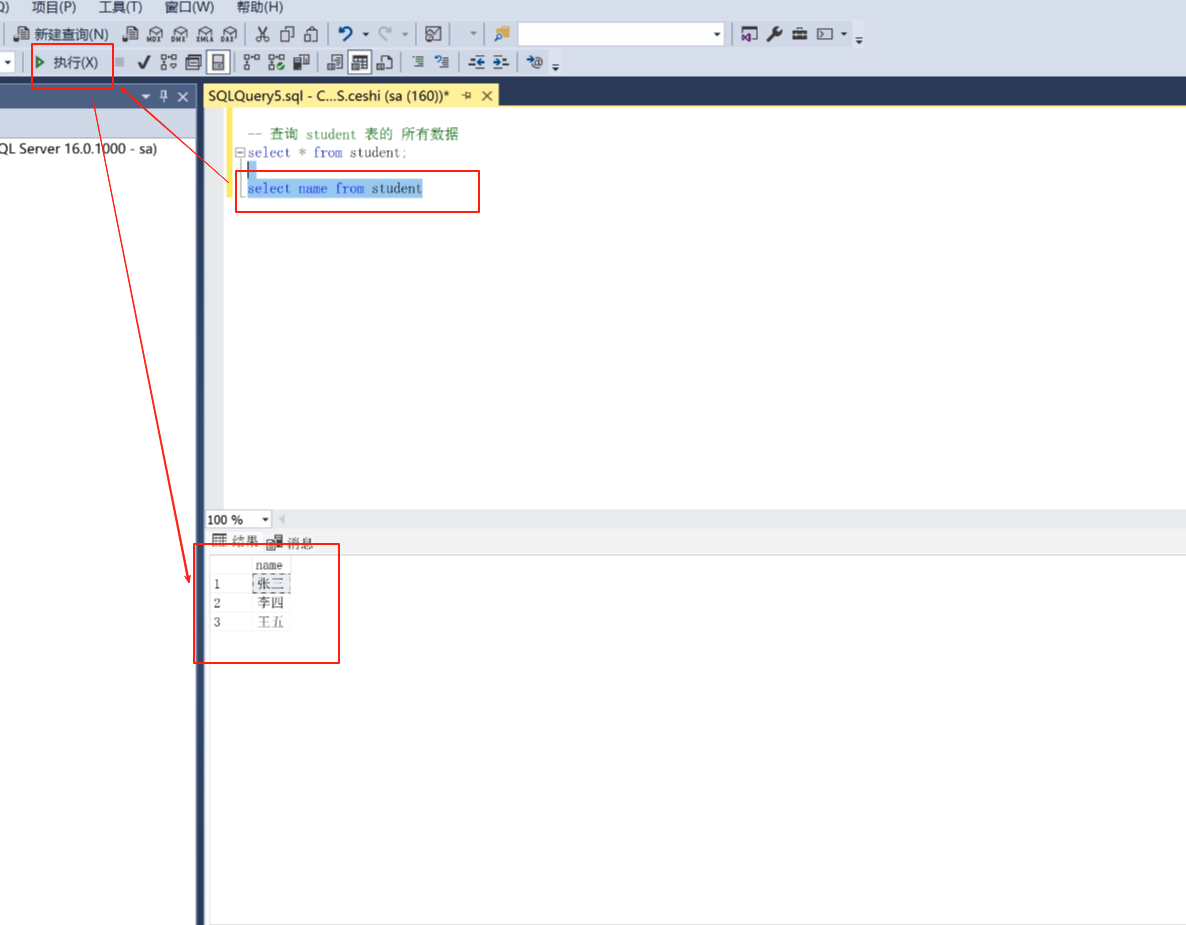The height and width of the screenshot is (925, 1186).
Task: Click the Paste icon
Action: (x=311, y=34)
